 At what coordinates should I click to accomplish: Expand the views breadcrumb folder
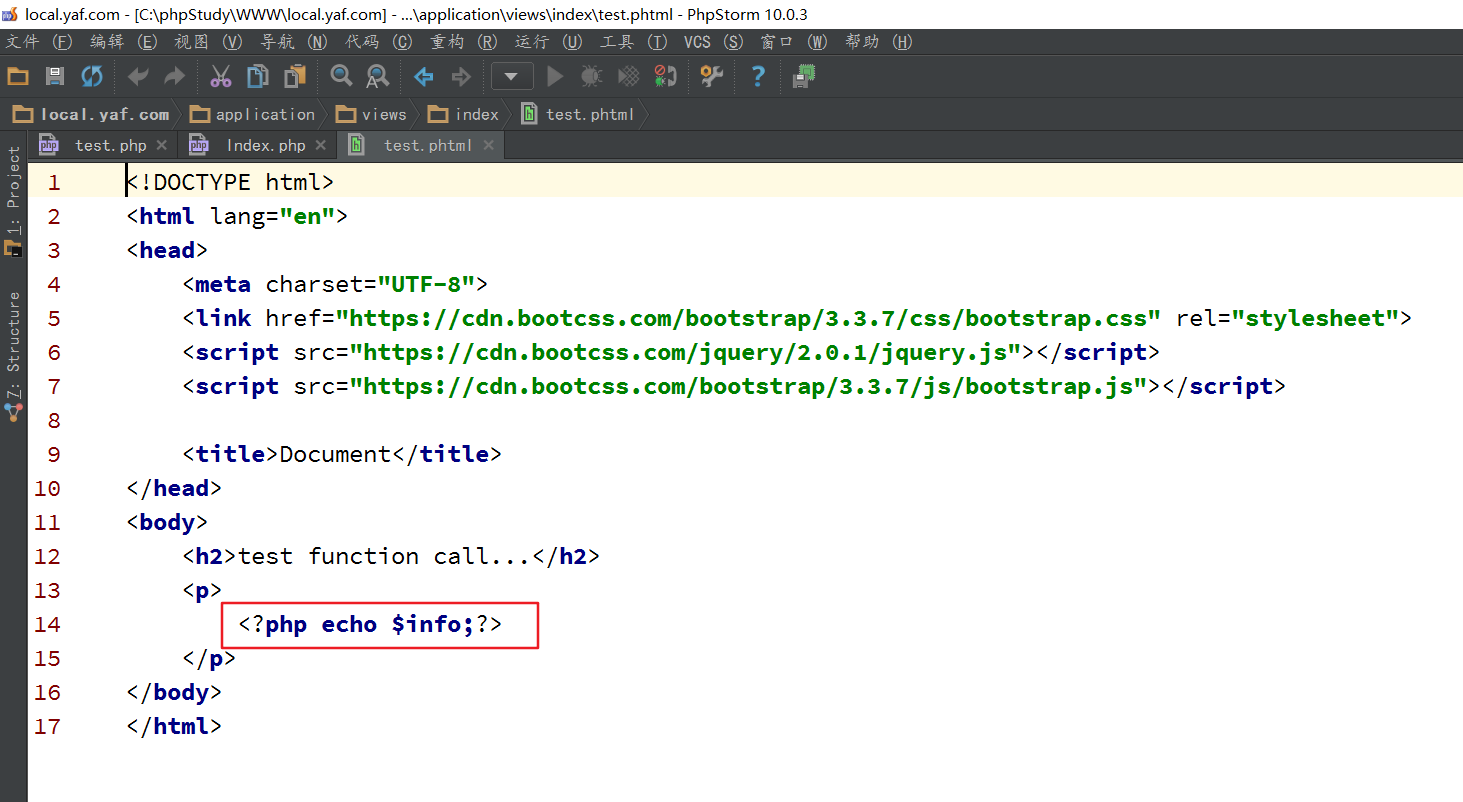pos(372,114)
